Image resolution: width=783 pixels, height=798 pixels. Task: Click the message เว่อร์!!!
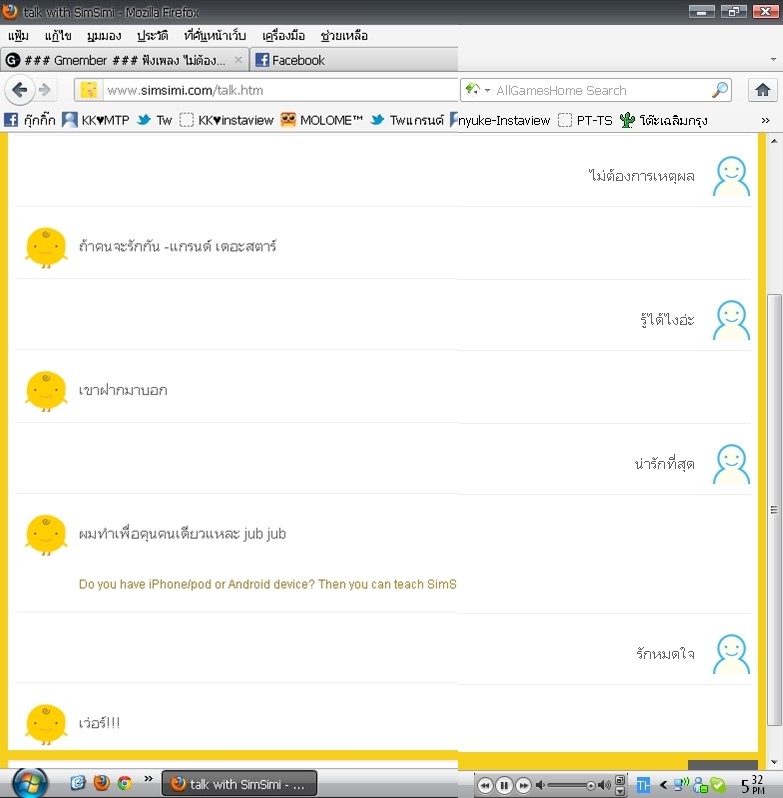99,723
